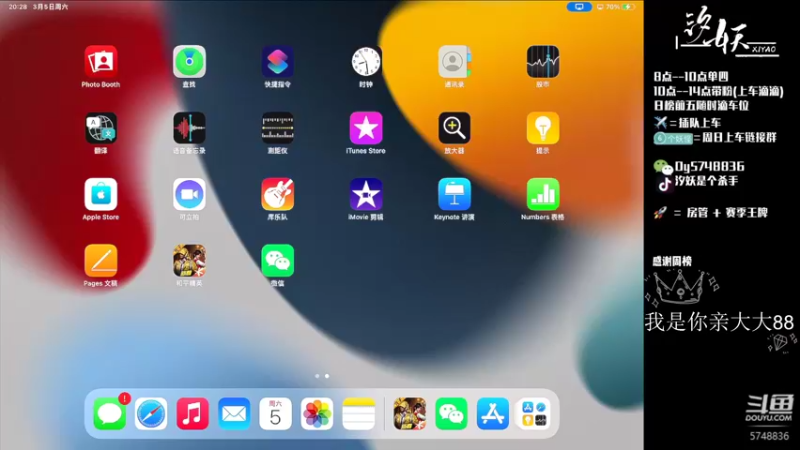Launch the Translate app
This screenshot has height=450, width=800.
click(101, 128)
